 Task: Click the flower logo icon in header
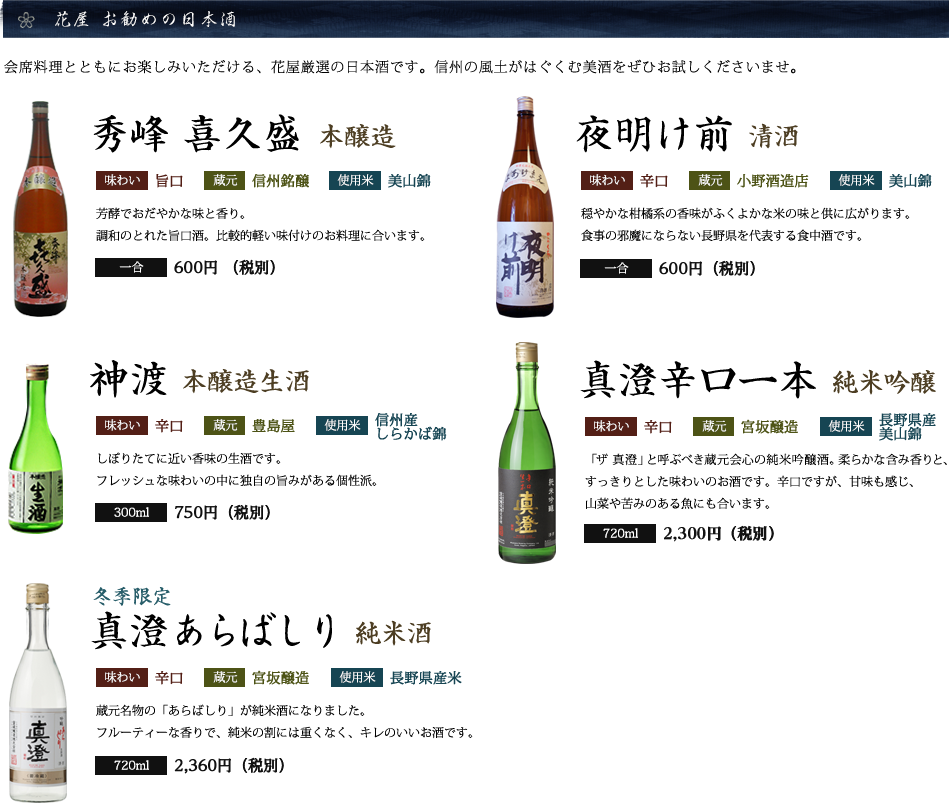tap(25, 20)
